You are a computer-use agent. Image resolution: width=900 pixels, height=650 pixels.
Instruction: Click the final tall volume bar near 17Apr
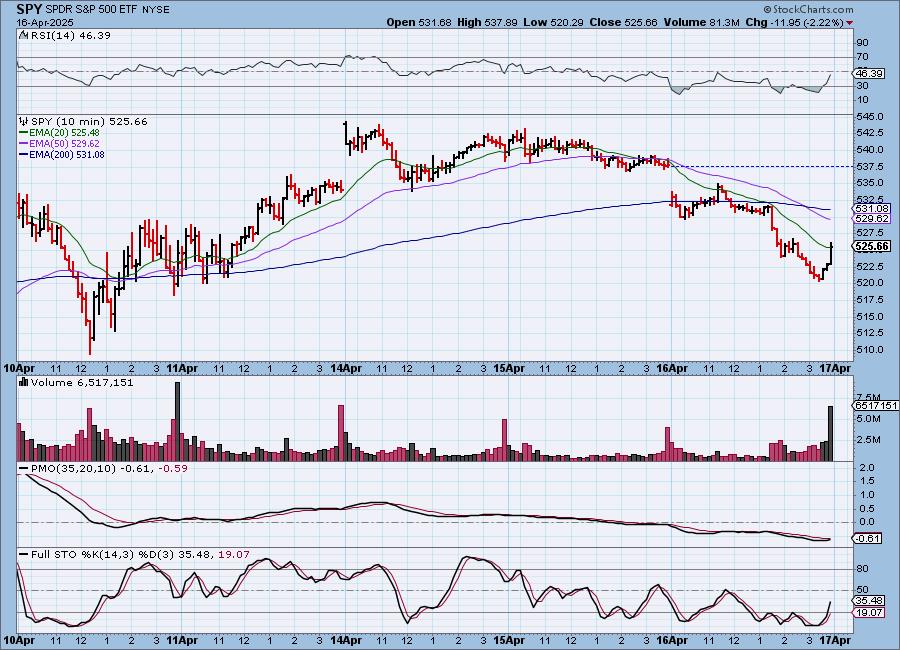coord(830,434)
